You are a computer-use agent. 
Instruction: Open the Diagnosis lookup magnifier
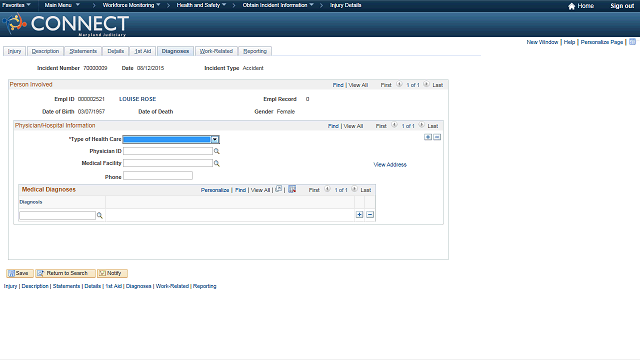coord(100,216)
